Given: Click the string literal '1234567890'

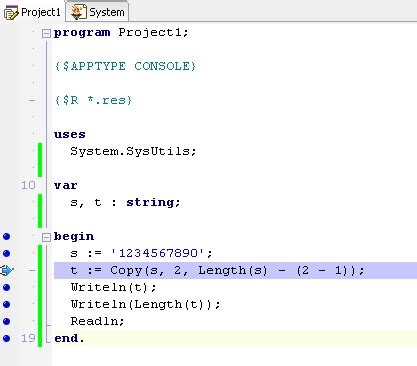Looking at the screenshot, I should point(158,253).
